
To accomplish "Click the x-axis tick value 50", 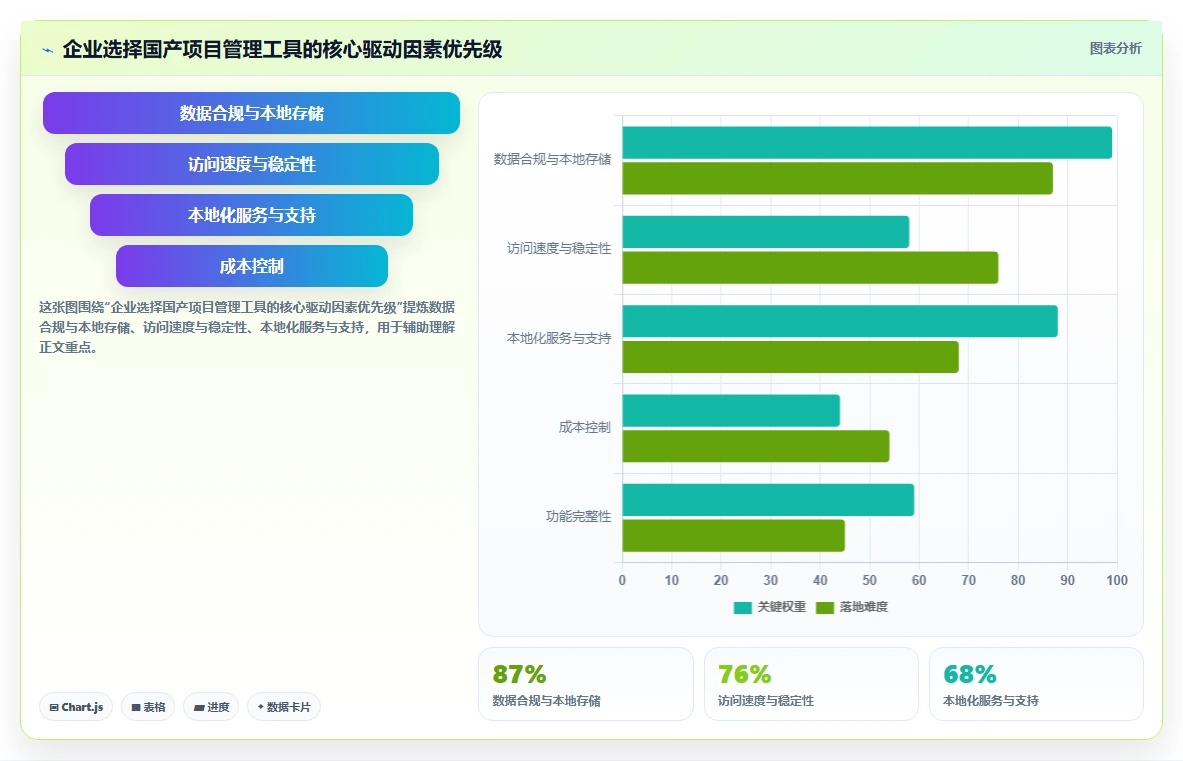I will point(869,580).
